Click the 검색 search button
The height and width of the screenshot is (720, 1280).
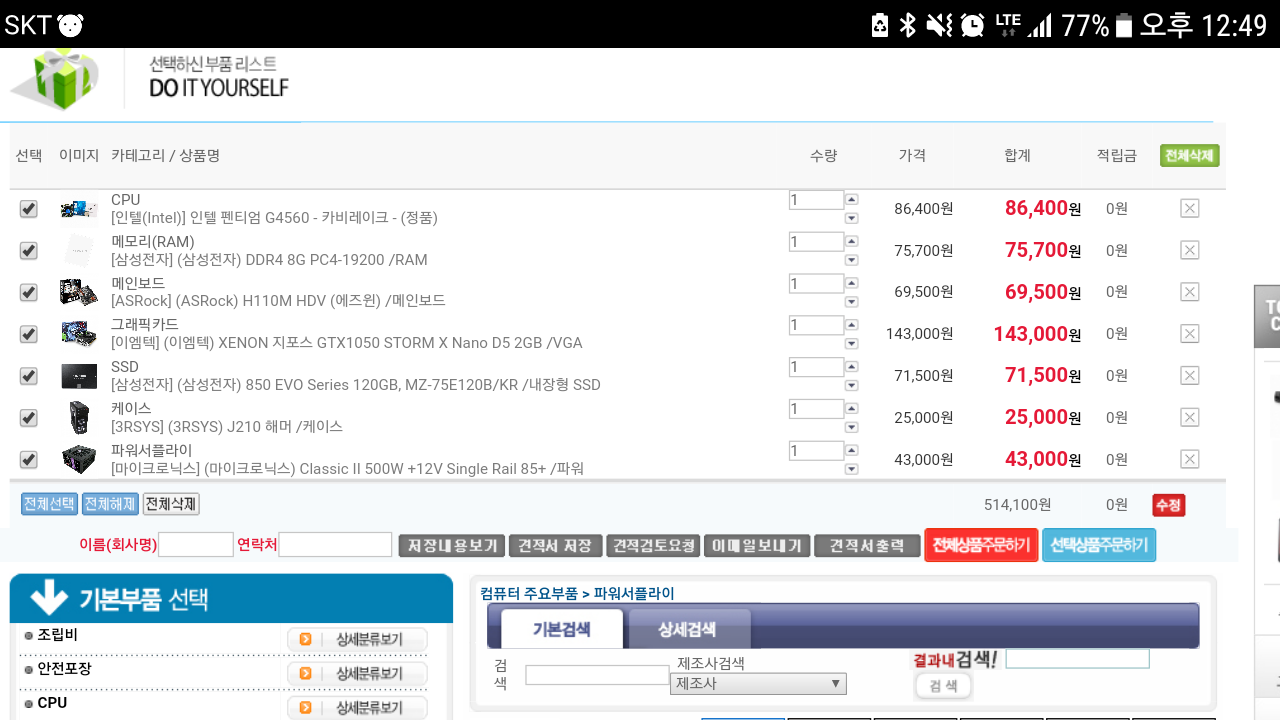tap(943, 686)
